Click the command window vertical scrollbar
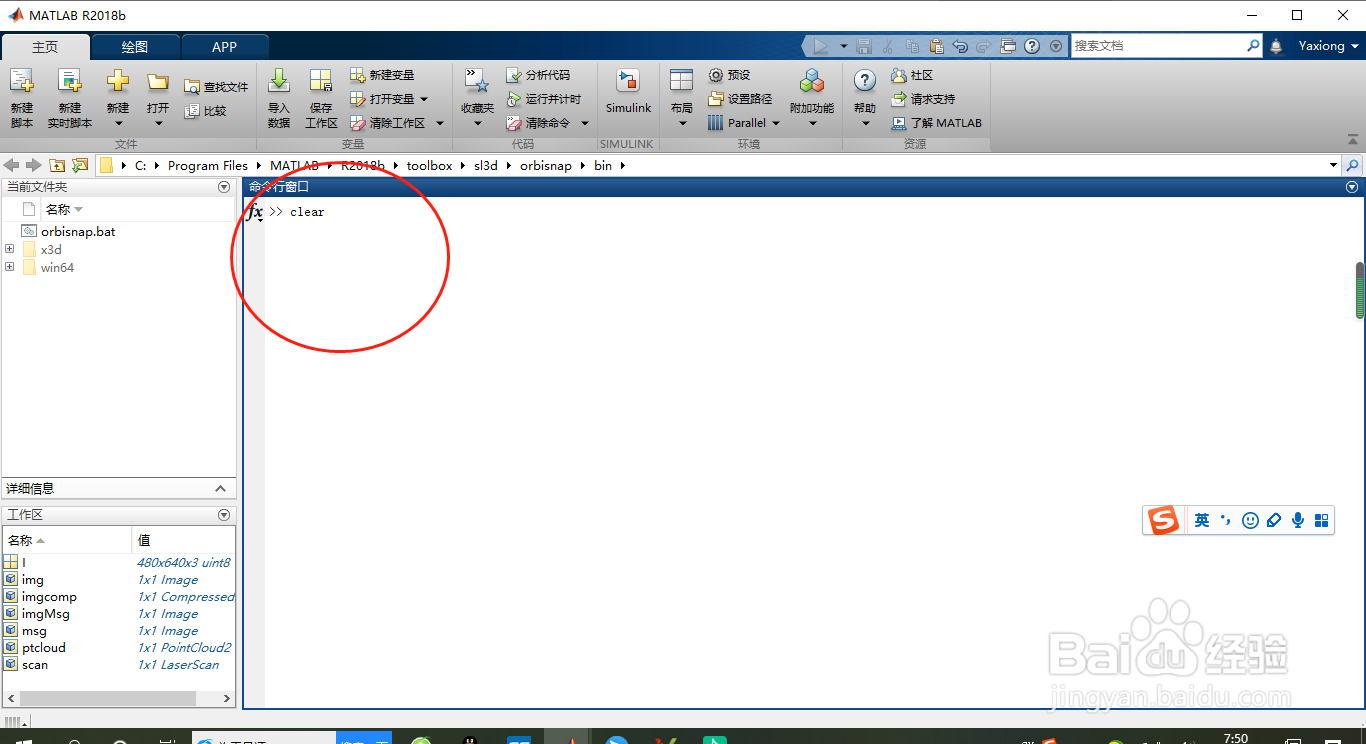 1360,290
